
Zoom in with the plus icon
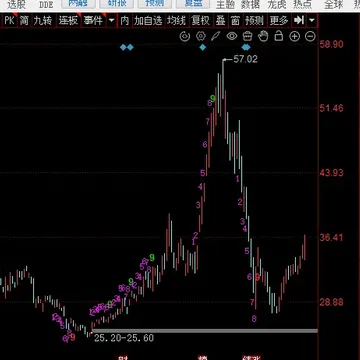click(294, 36)
